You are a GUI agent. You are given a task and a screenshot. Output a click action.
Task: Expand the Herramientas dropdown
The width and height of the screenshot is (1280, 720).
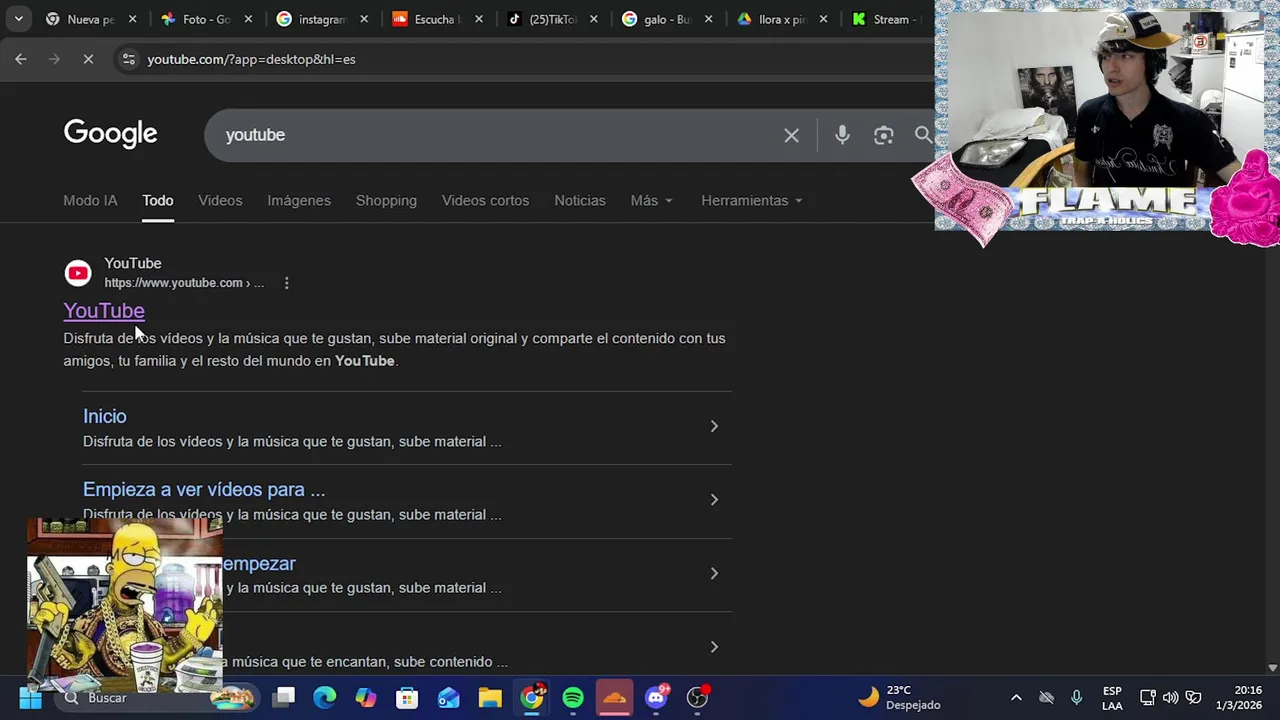tap(752, 200)
